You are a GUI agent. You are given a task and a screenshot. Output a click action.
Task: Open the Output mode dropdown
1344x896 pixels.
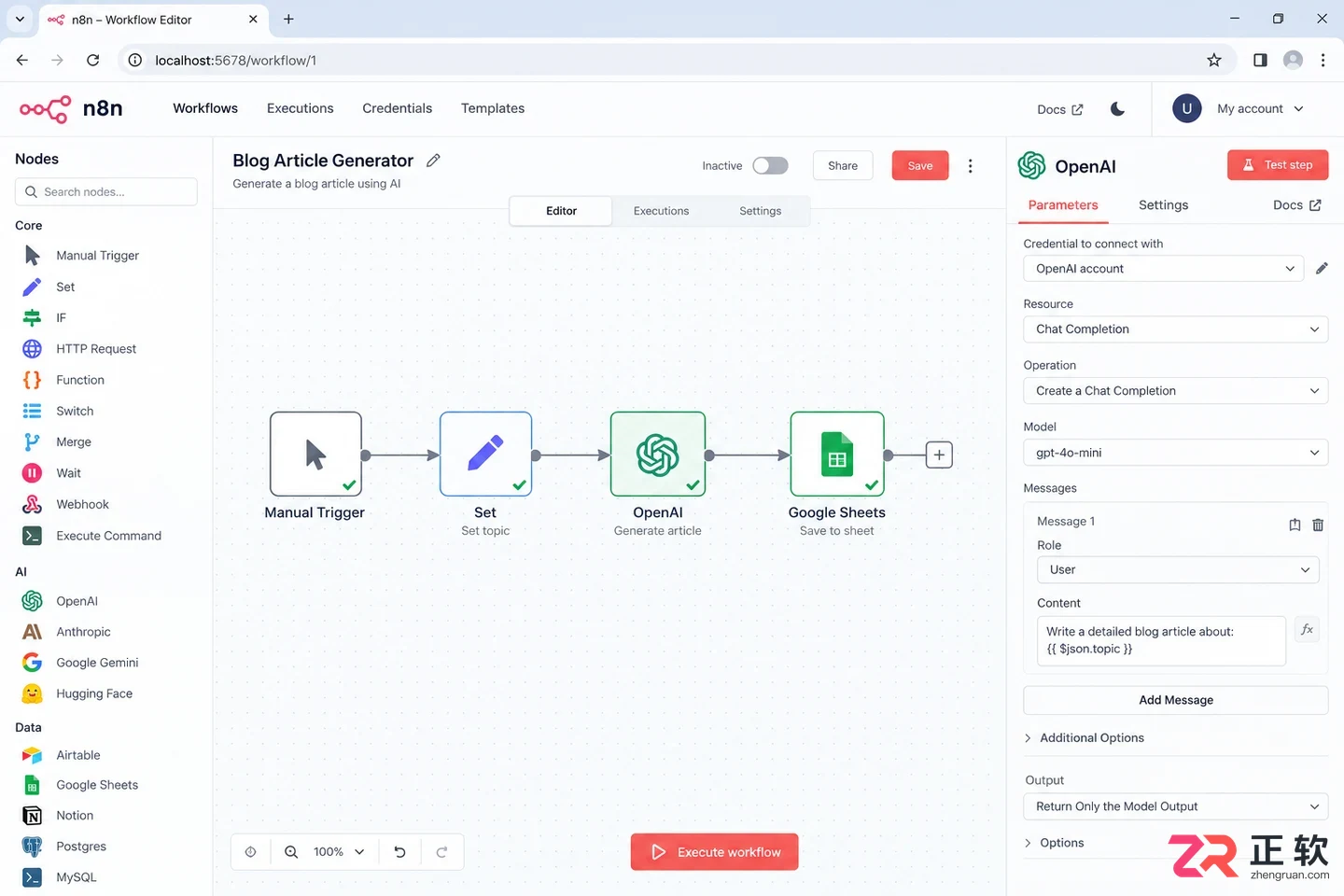pyautogui.click(x=1175, y=806)
